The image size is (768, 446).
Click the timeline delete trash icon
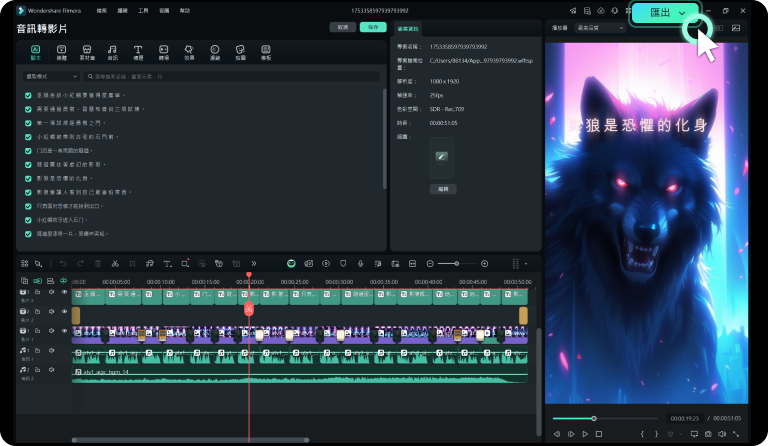pos(97,264)
